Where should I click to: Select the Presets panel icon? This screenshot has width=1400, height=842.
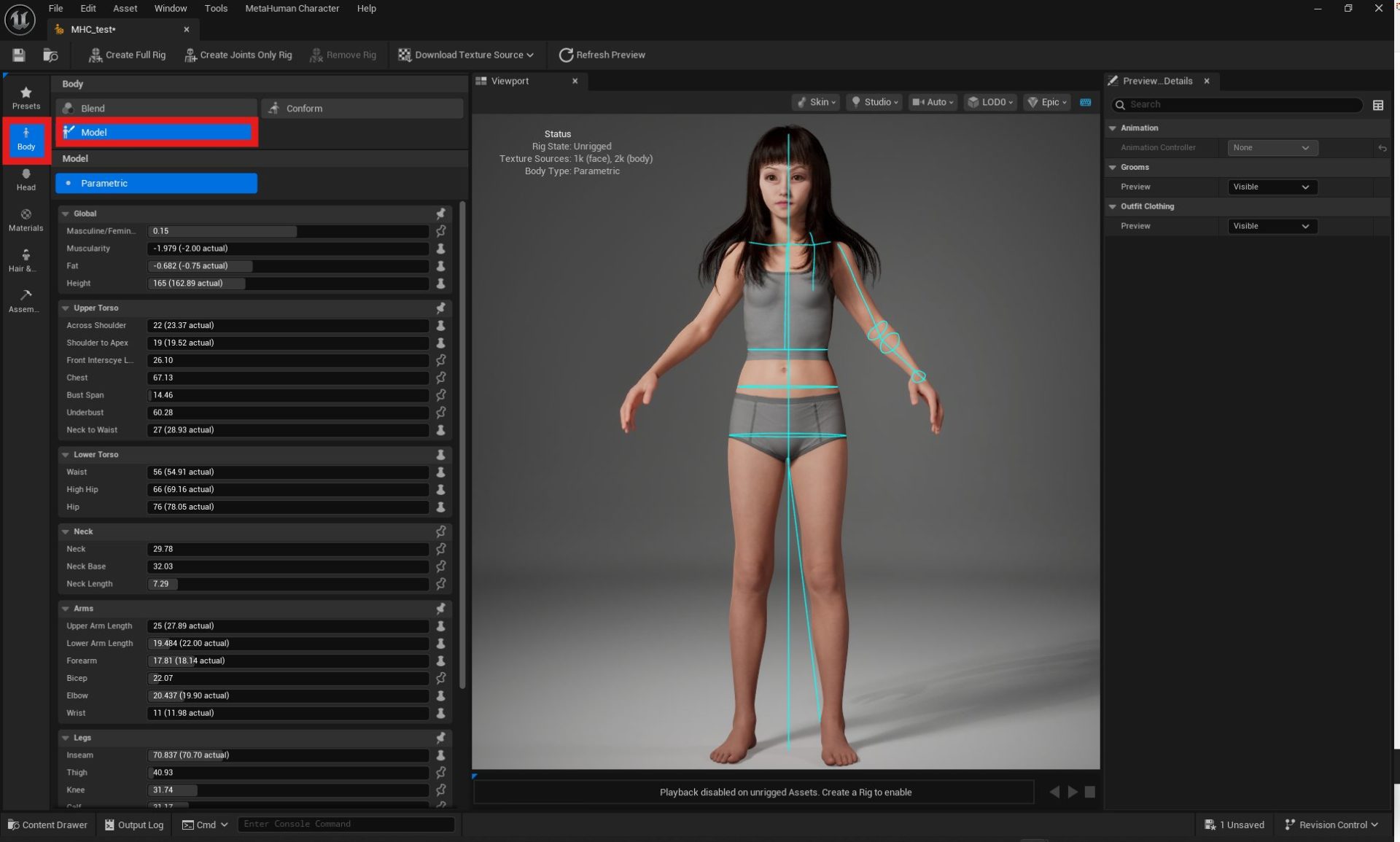point(26,97)
